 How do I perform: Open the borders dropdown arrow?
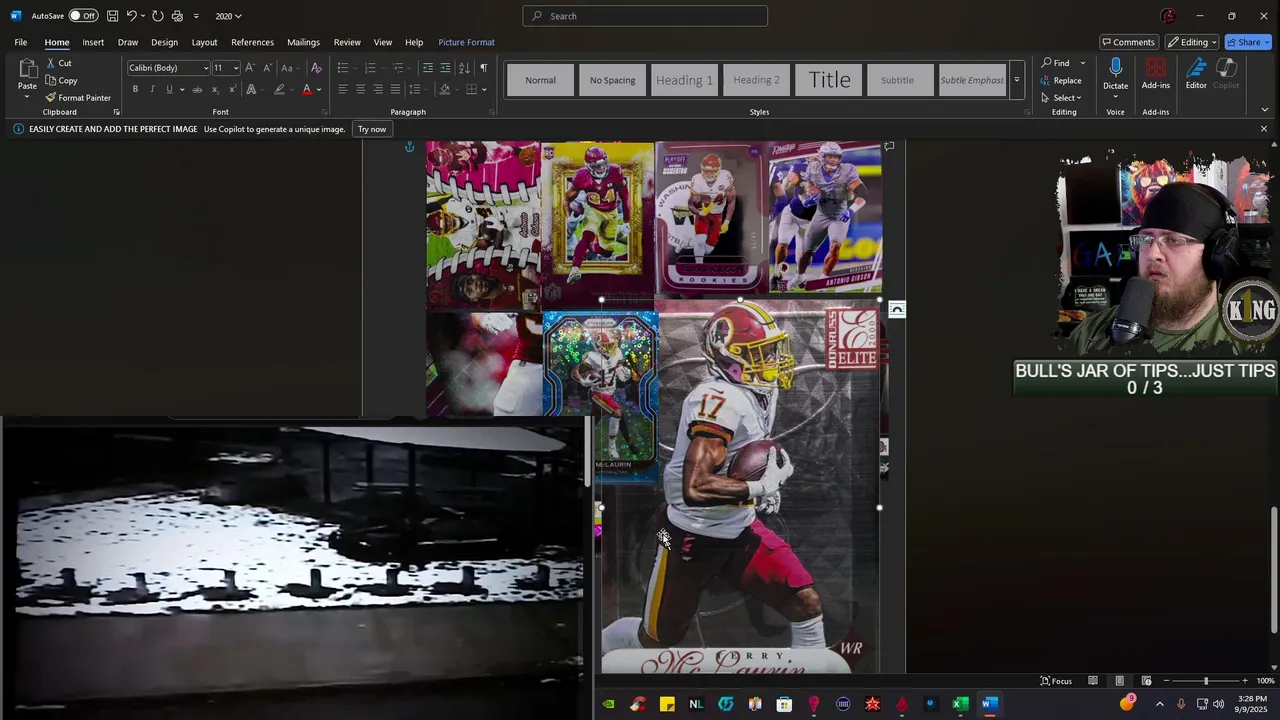(x=483, y=89)
